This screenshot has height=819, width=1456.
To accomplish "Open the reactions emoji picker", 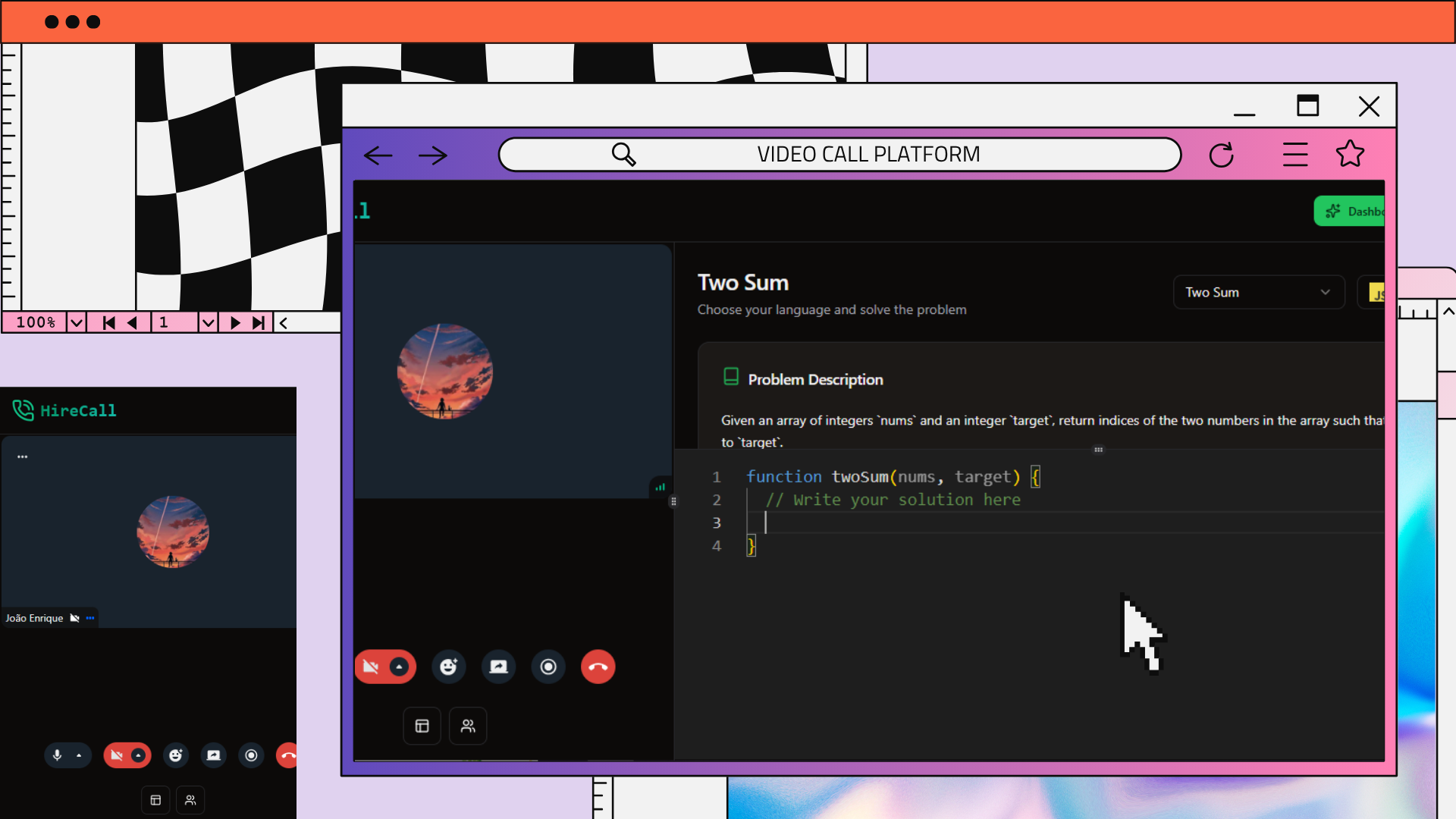I will coord(448,667).
